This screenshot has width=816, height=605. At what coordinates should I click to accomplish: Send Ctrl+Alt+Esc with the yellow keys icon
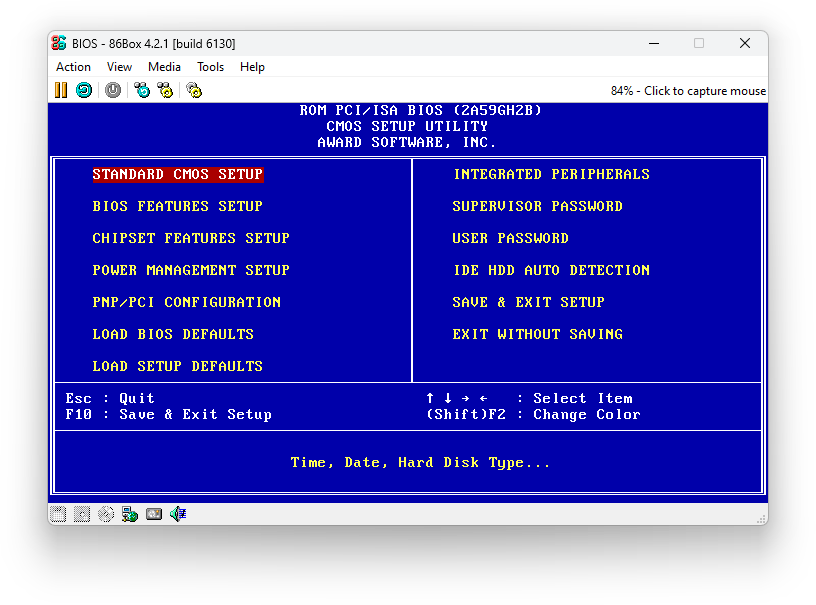(165, 90)
